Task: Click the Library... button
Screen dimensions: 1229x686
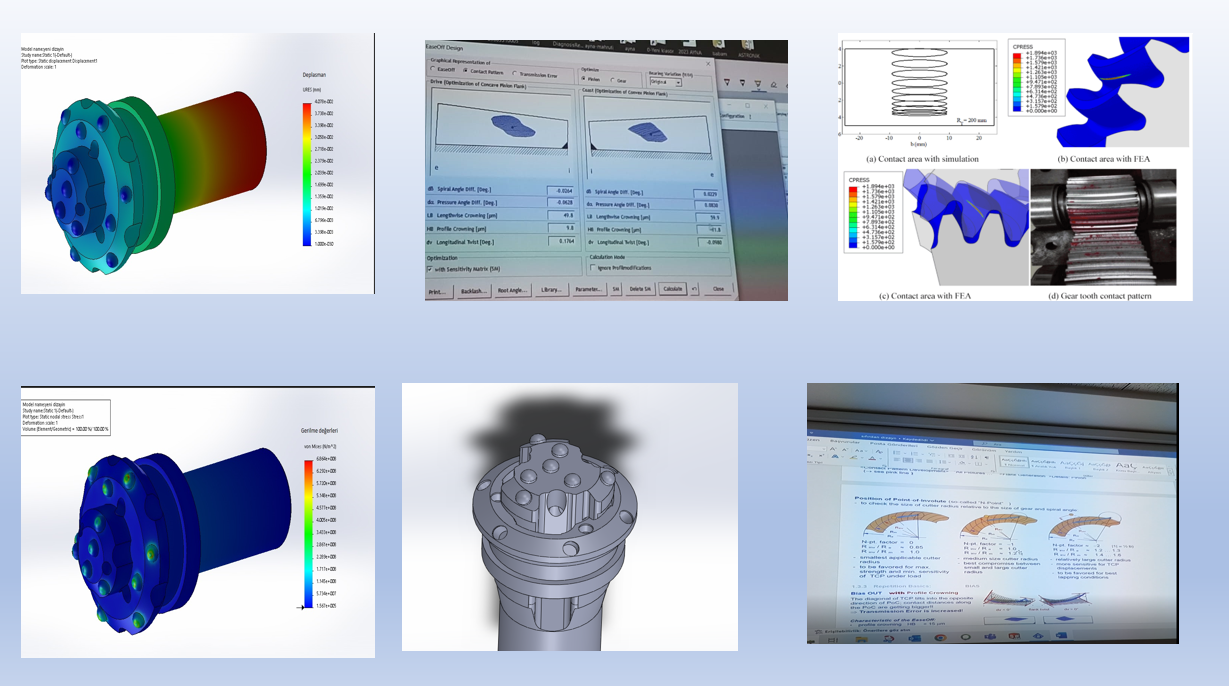Action: [x=549, y=290]
